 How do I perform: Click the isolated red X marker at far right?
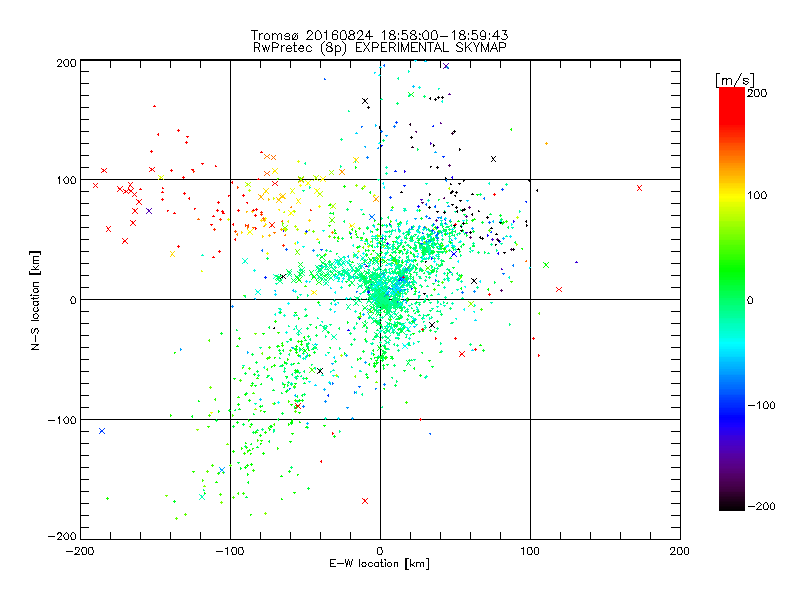click(x=639, y=188)
